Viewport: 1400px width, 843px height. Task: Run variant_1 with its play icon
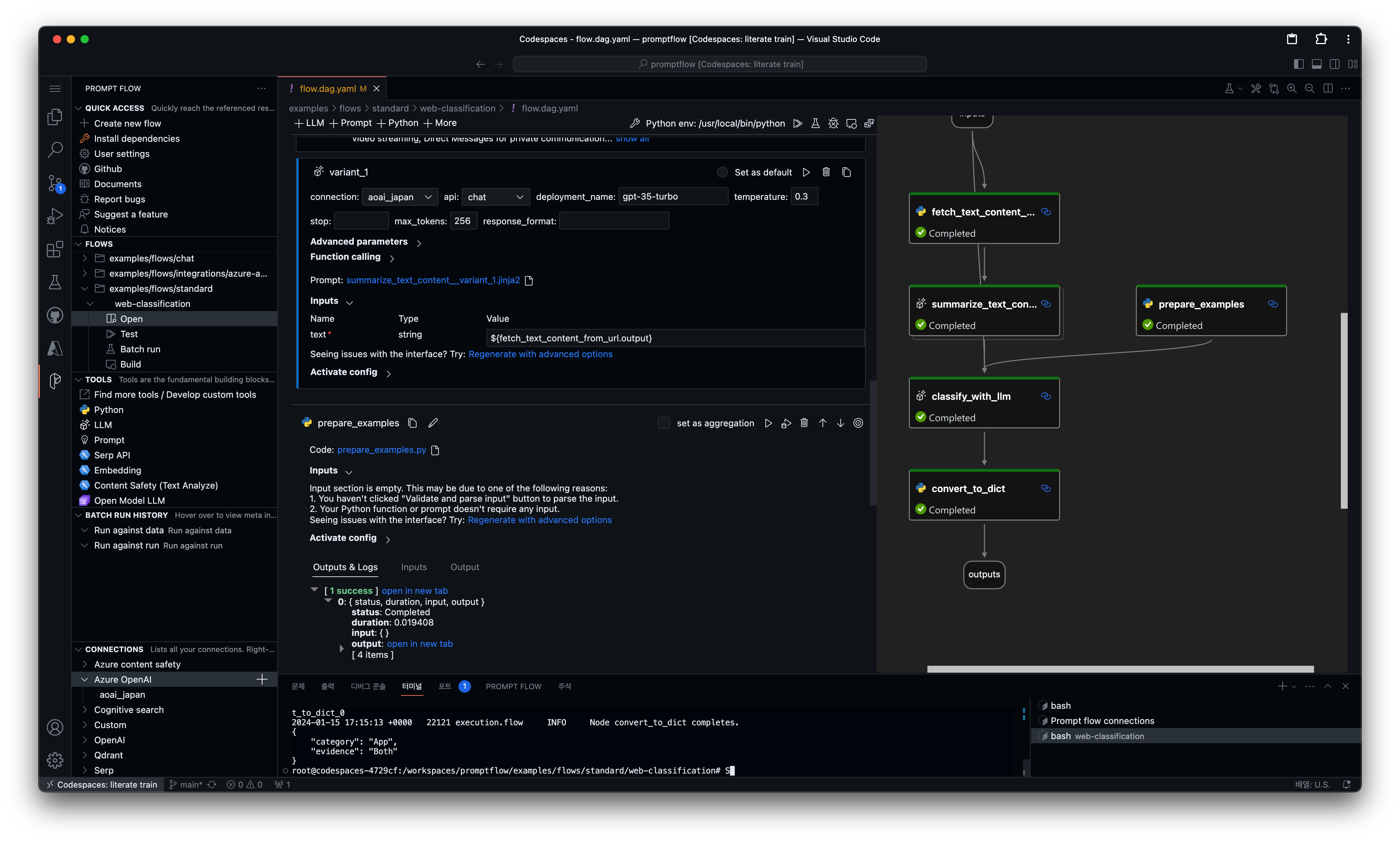point(806,172)
